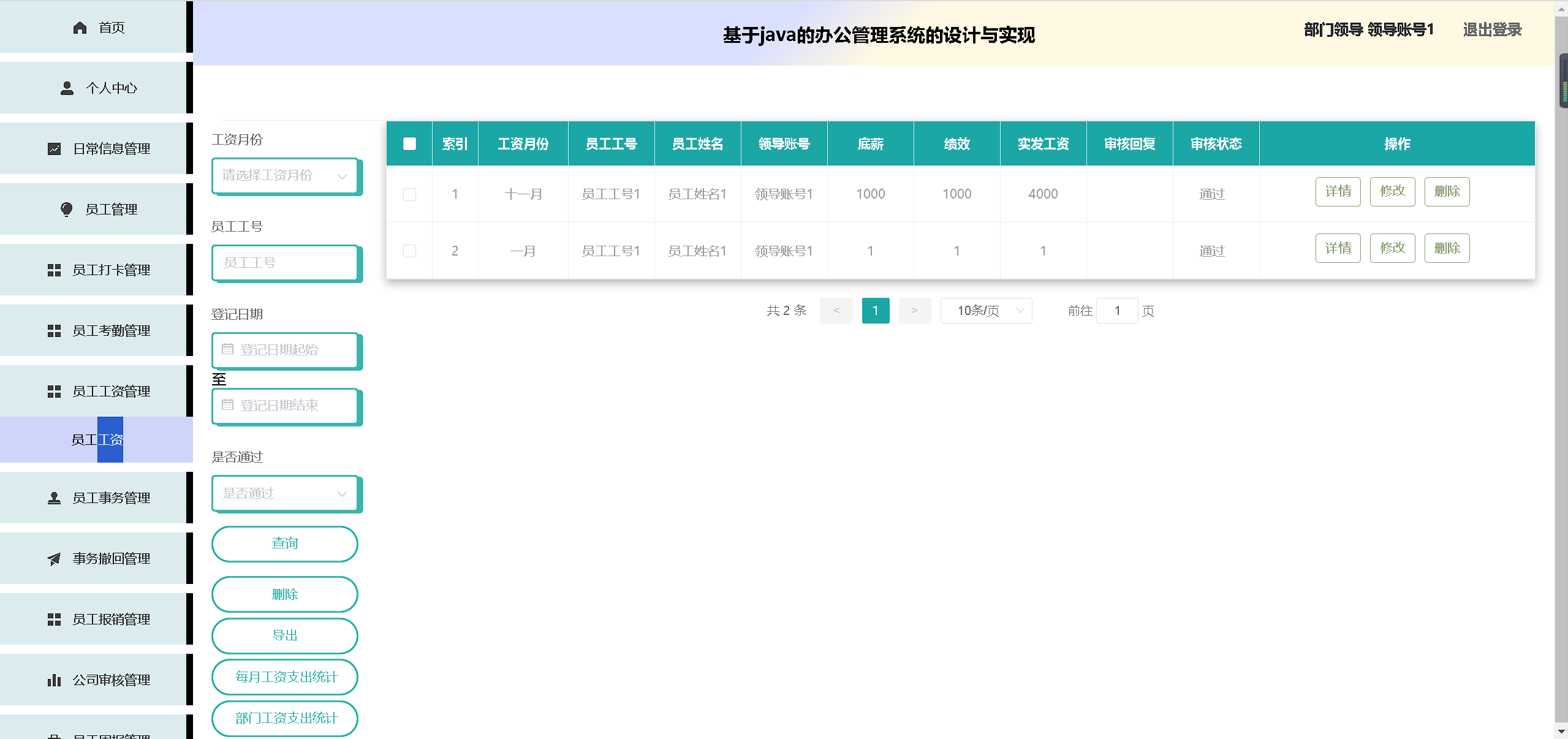Click the paper plane icon for 事务撤回管理
The width and height of the screenshot is (1568, 739).
[54, 559]
